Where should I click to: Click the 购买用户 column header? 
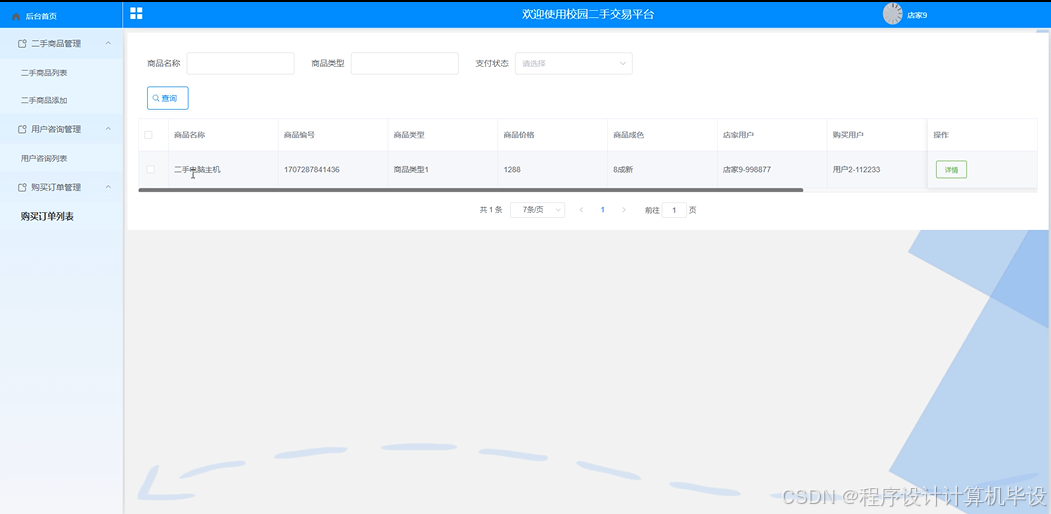[849, 135]
